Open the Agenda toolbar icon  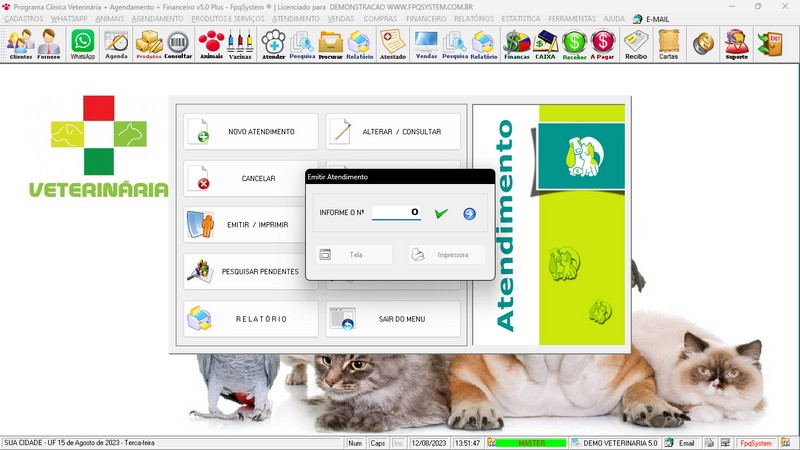[x=116, y=44]
